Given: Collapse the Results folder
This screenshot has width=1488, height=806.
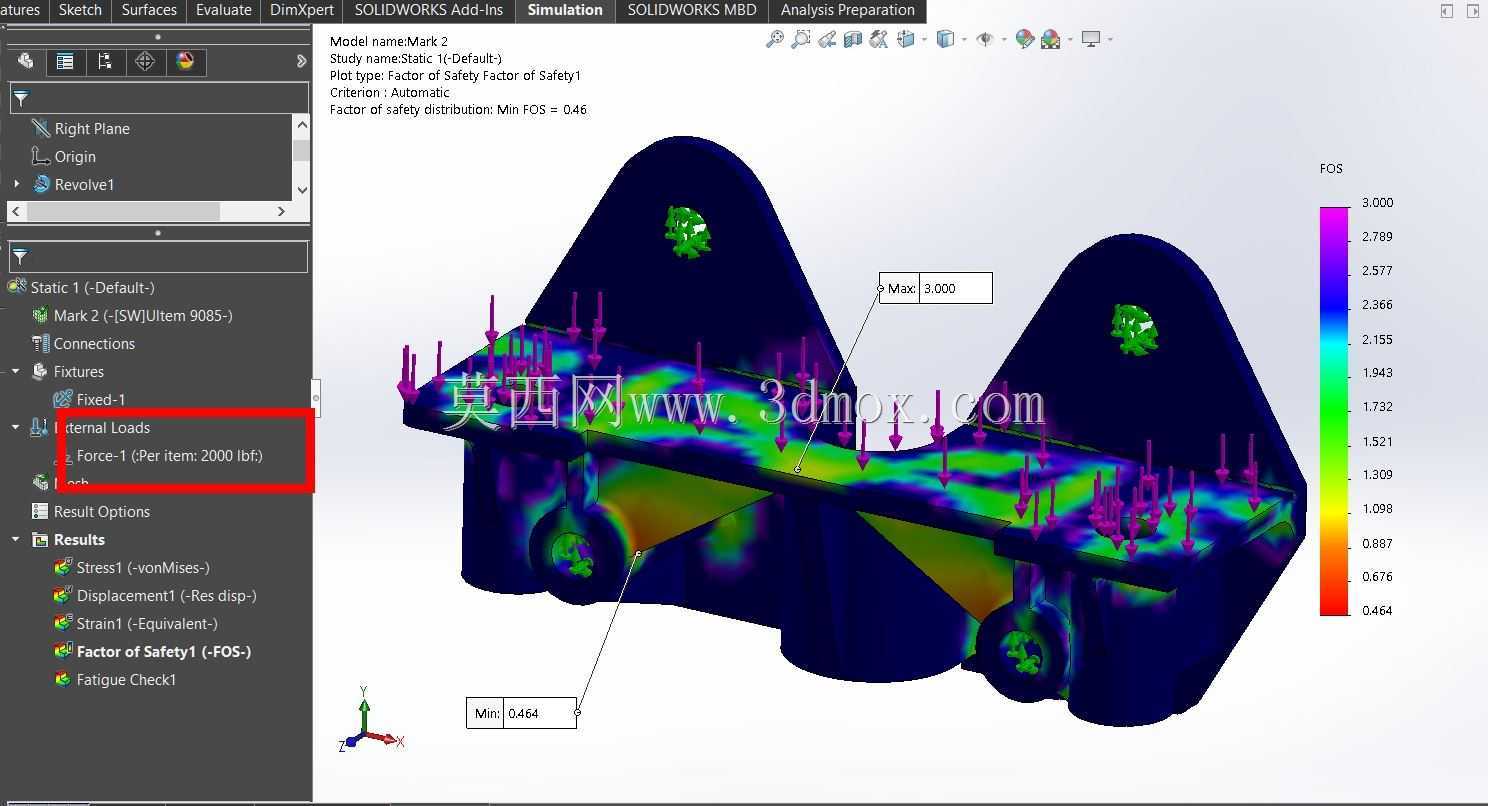Looking at the screenshot, I should coord(16,539).
